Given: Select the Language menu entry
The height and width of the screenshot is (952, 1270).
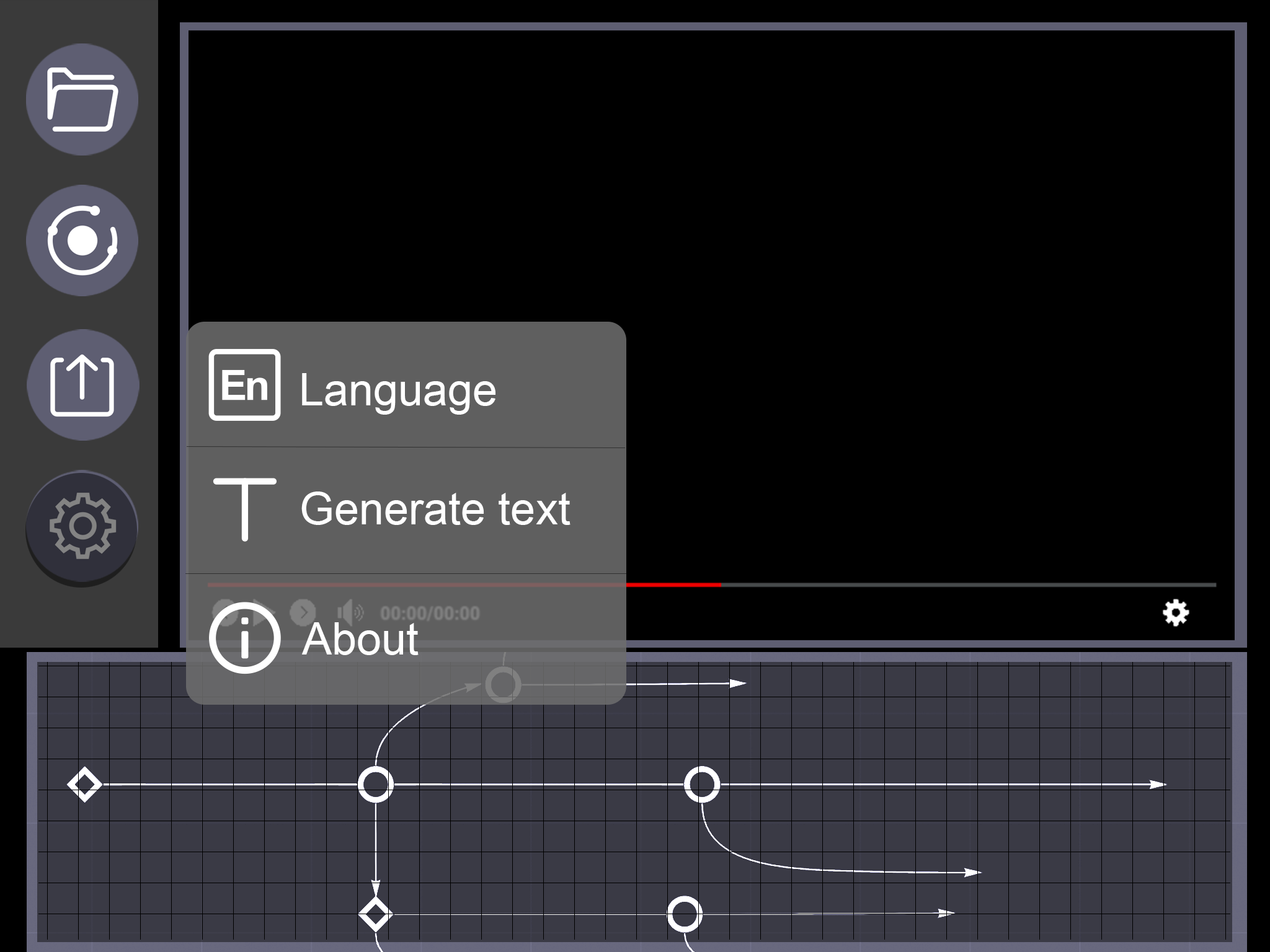Looking at the screenshot, I should point(397,390).
